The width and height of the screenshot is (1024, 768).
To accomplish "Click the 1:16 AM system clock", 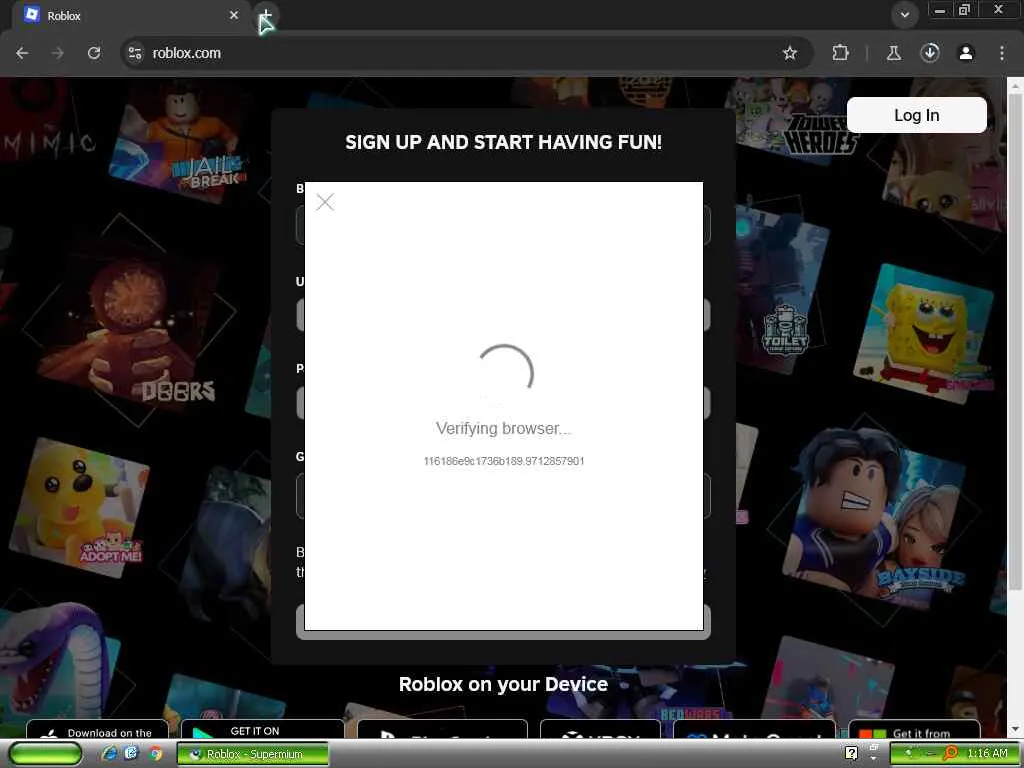I will click(x=987, y=754).
